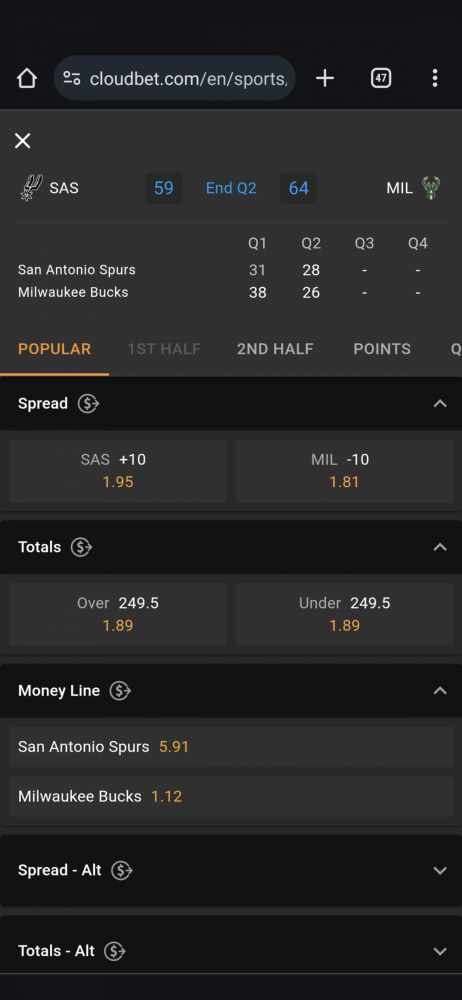
Task: Tap the cash-out icon beside Spread
Action: pyautogui.click(x=88, y=404)
